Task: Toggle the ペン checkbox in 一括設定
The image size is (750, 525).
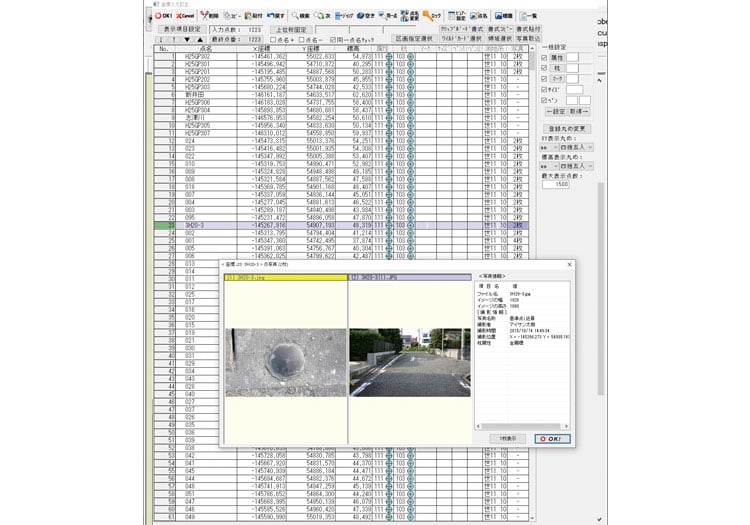Action: tap(544, 100)
